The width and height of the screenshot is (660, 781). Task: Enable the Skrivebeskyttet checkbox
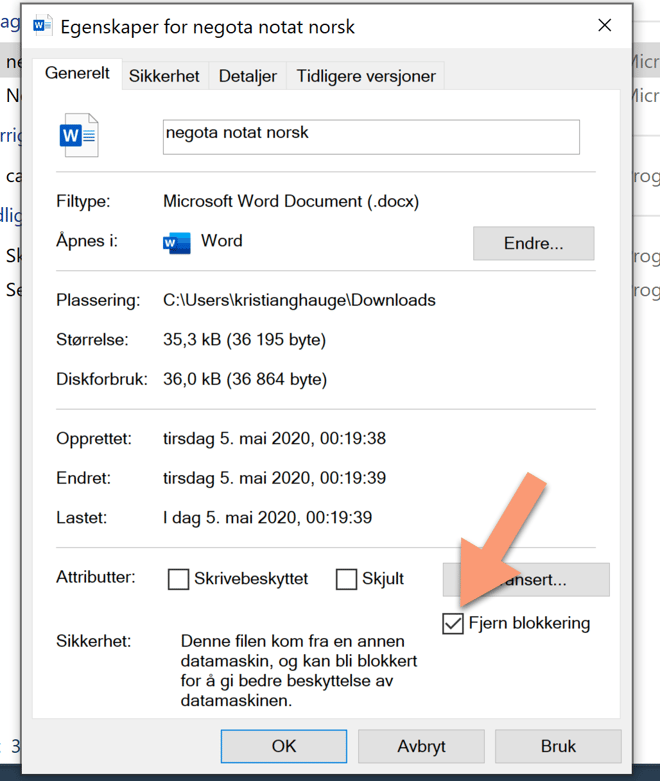(179, 579)
